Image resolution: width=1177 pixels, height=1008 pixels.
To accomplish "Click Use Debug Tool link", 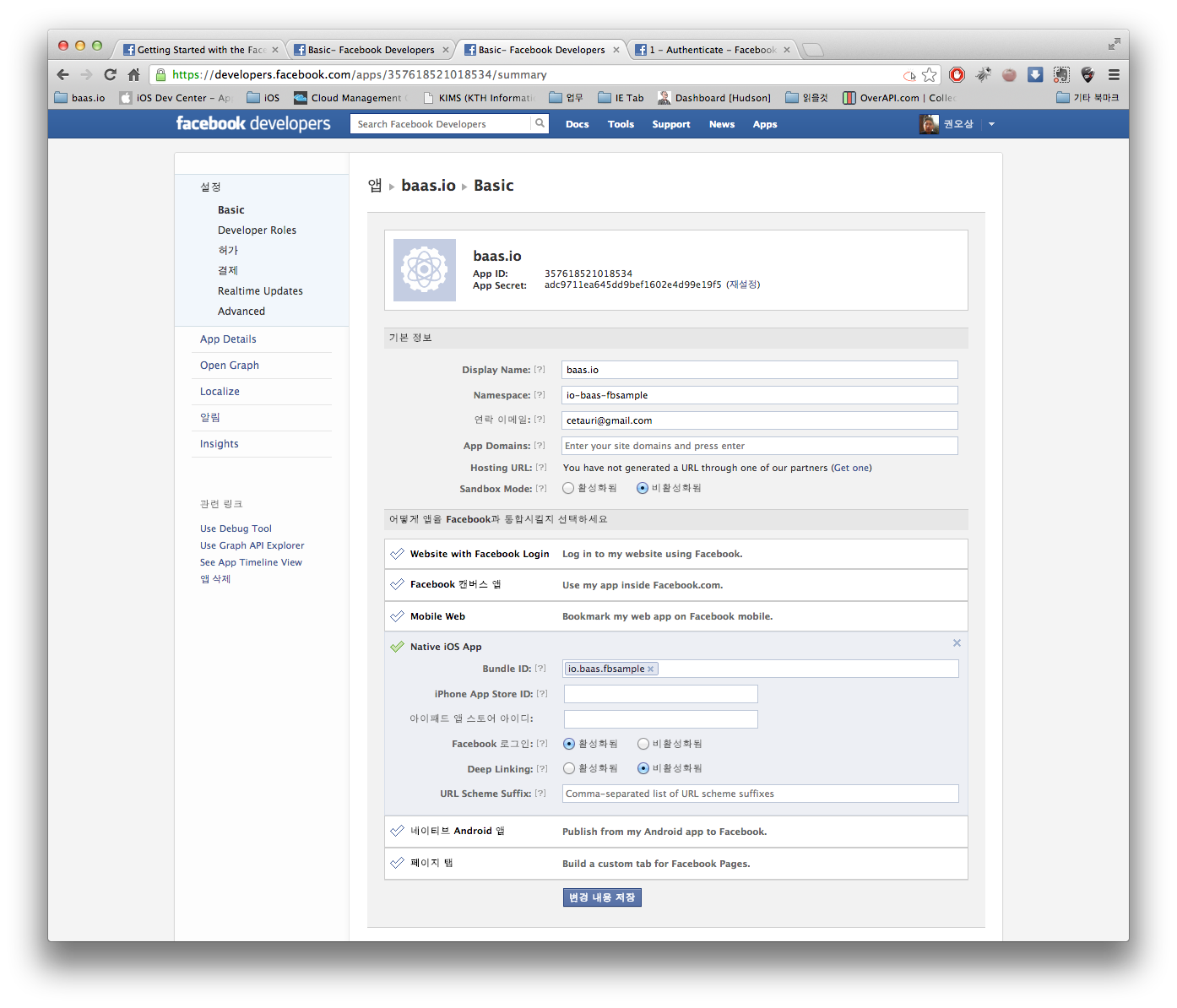I will 236,528.
